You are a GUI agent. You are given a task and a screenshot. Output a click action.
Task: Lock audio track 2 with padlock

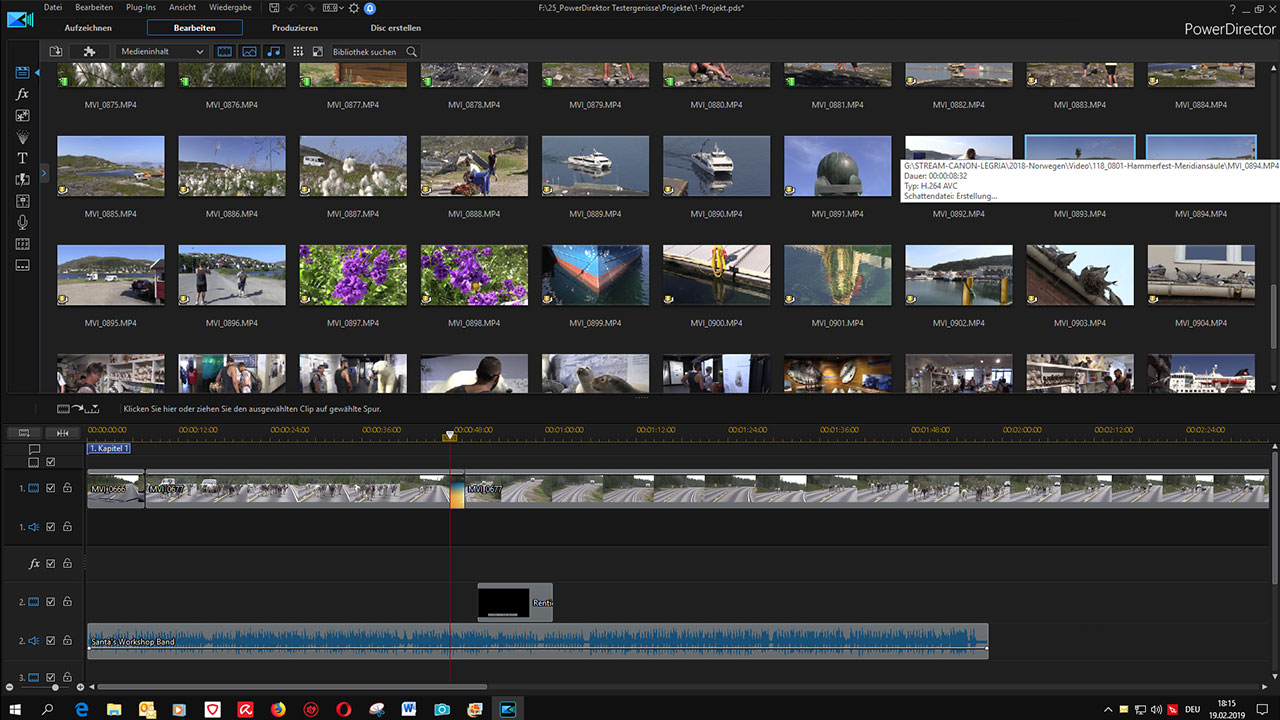click(x=67, y=641)
